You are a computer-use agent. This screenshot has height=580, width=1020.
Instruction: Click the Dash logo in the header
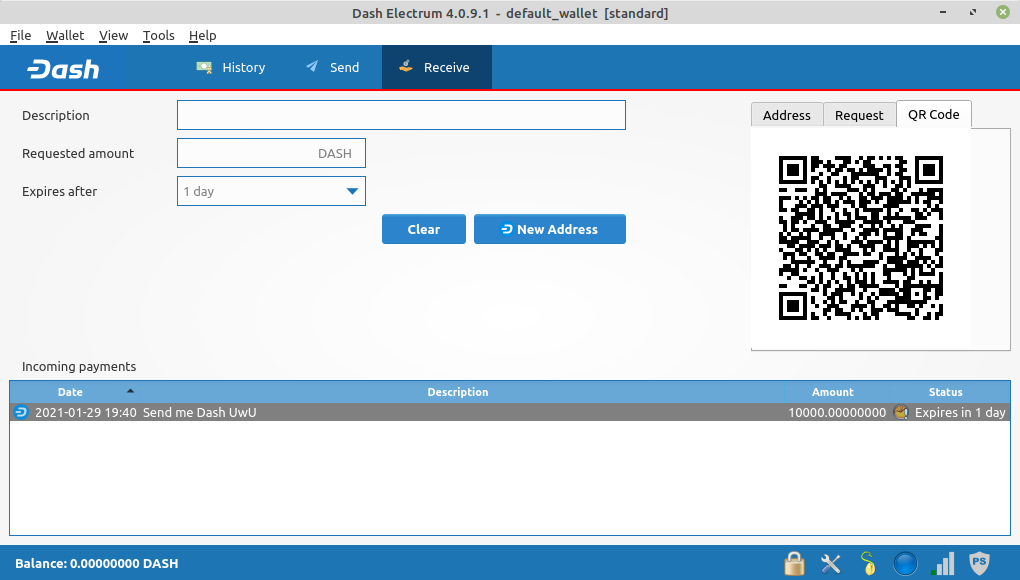(x=63, y=68)
